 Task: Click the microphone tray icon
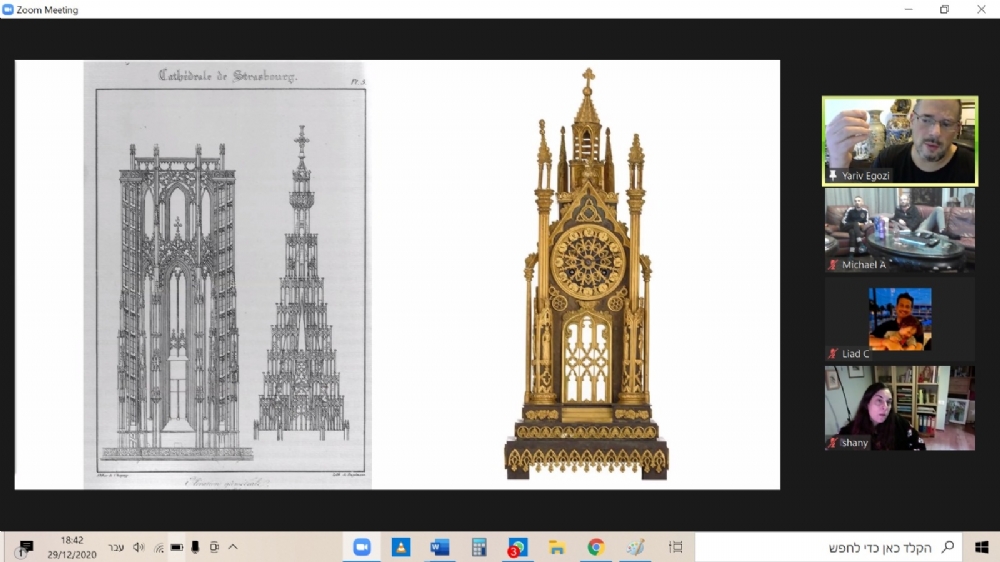pos(195,547)
